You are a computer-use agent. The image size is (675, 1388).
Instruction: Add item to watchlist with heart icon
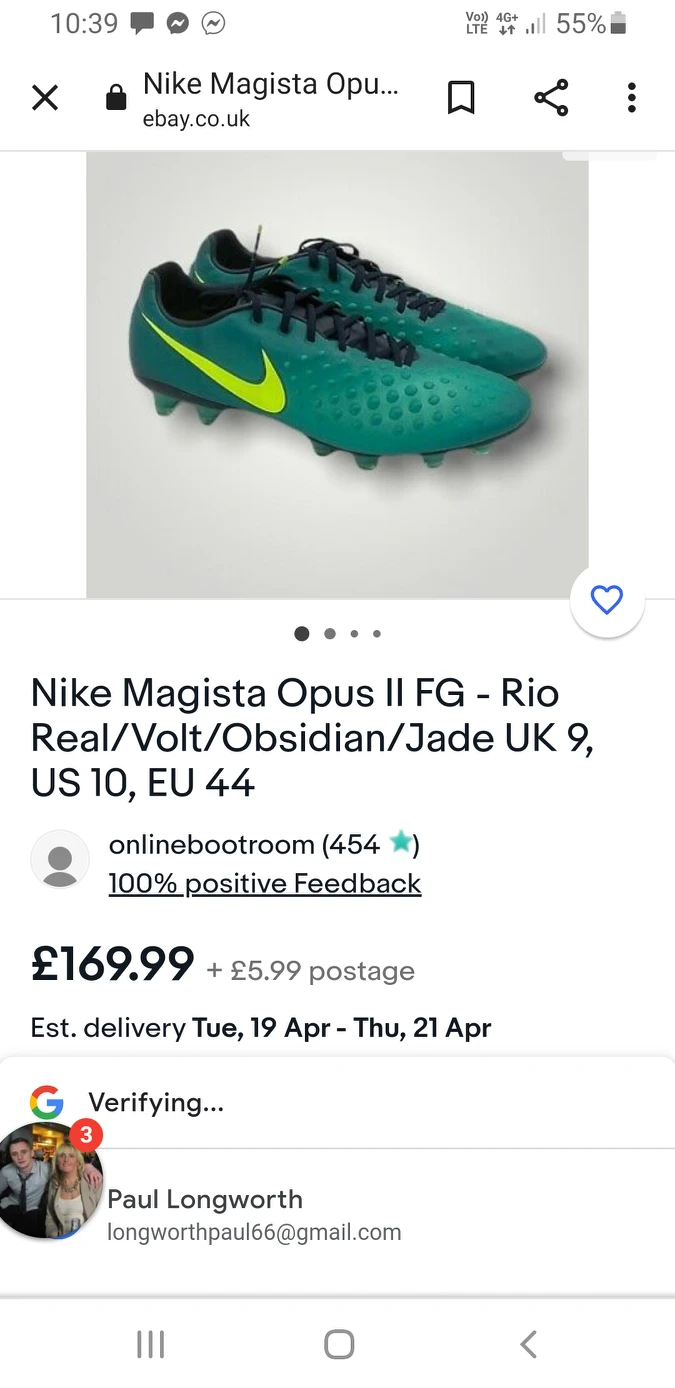(607, 600)
